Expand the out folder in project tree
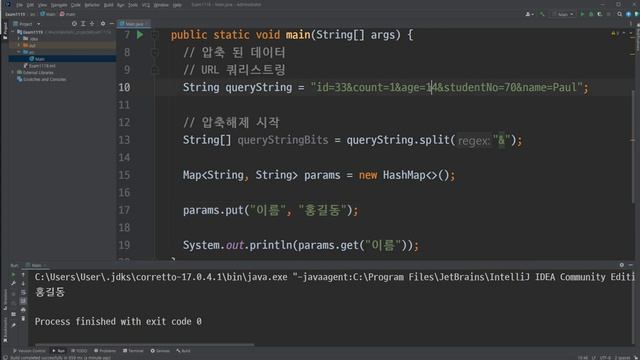 [x=19, y=45]
